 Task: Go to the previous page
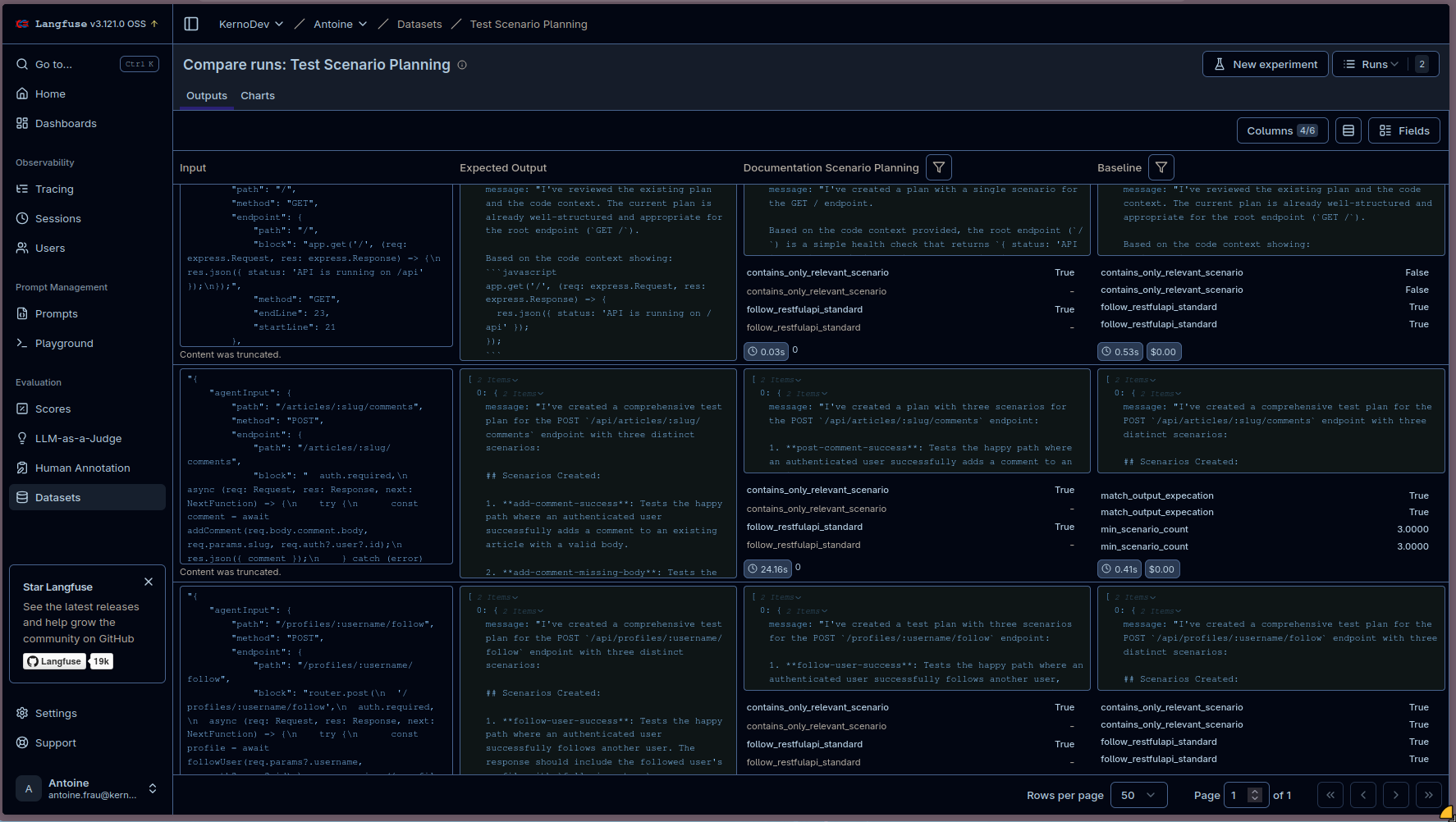(1363, 795)
